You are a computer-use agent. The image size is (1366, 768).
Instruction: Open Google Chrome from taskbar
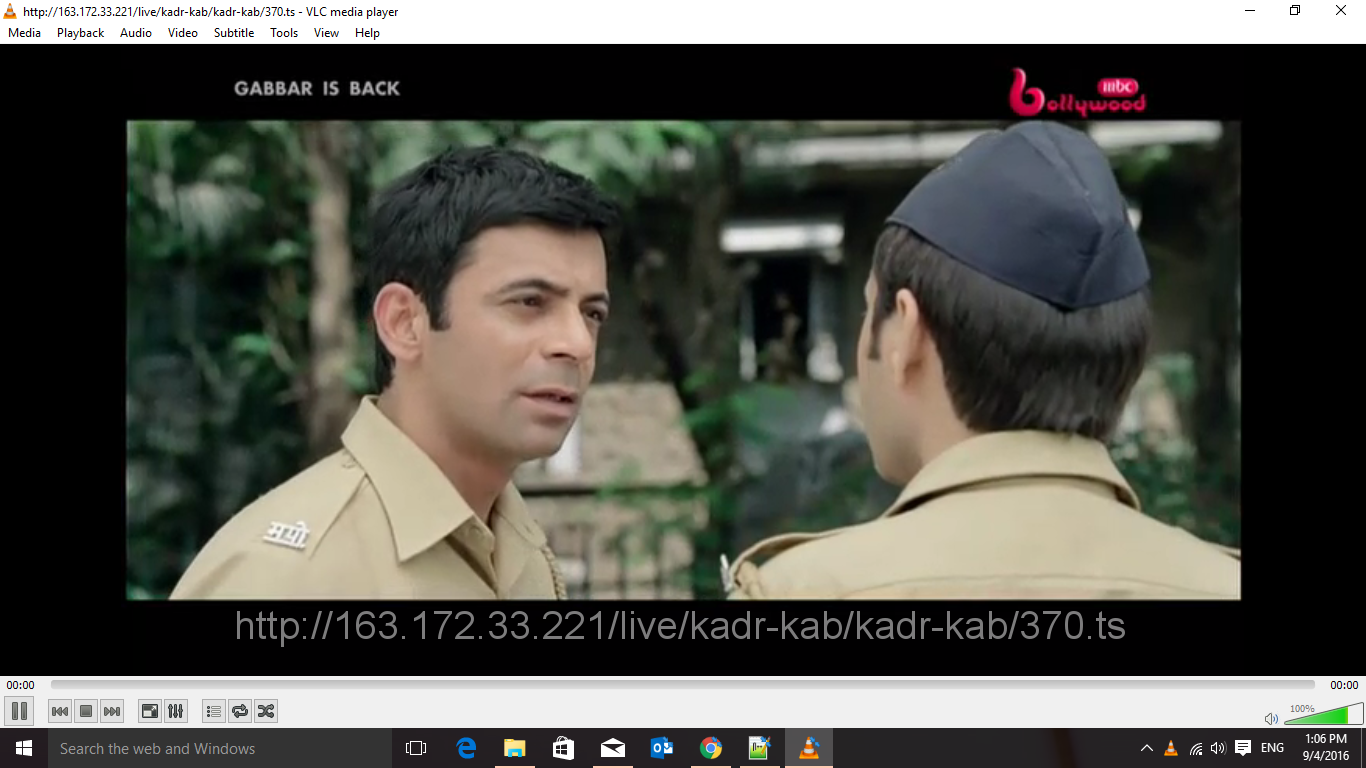(x=711, y=748)
